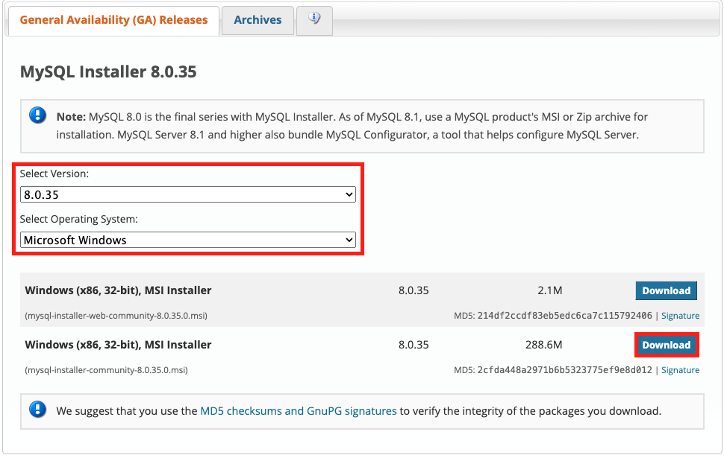
Task: Open the General Availability (GA) Releases tab
Action: click(114, 21)
